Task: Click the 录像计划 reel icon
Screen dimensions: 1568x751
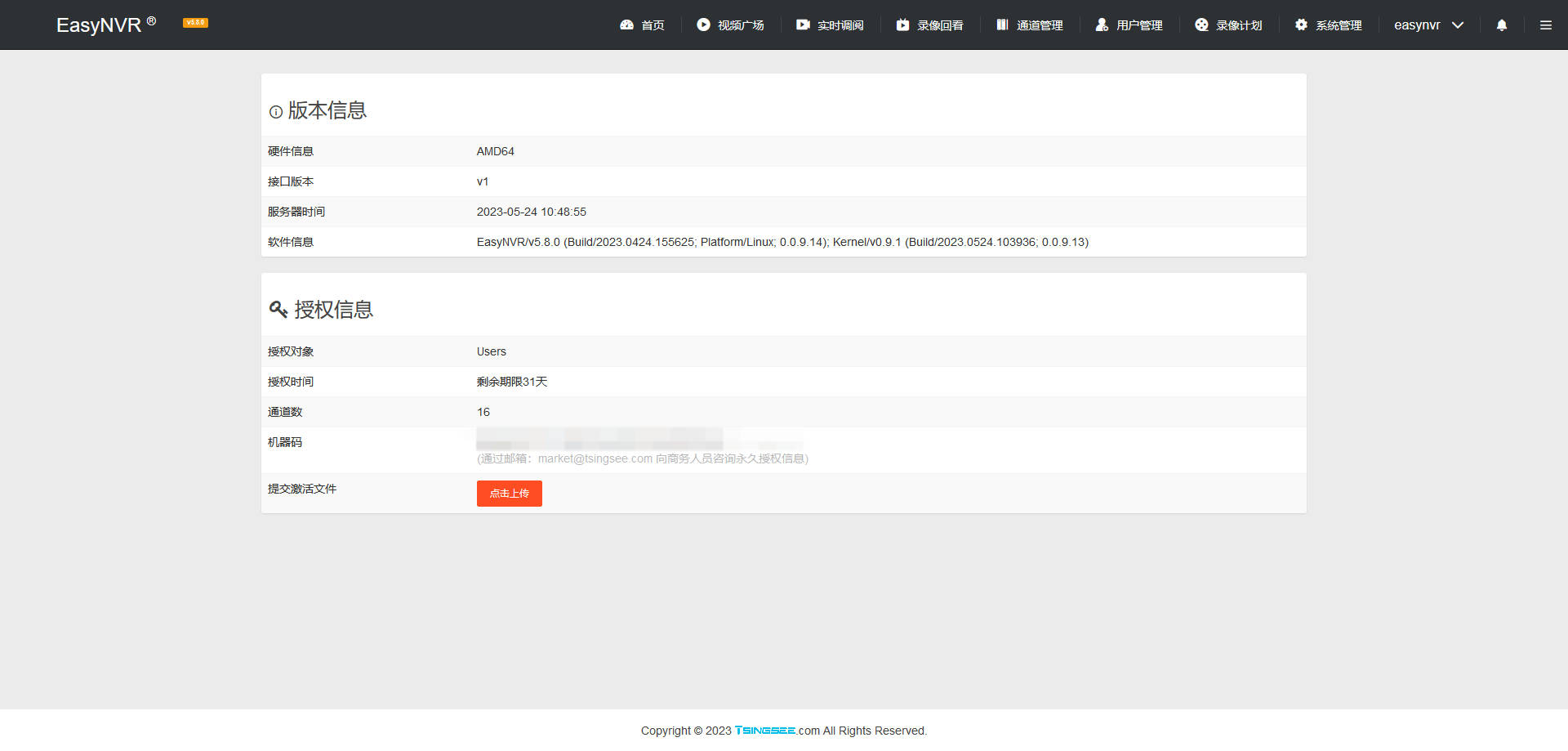Action: pos(1201,25)
